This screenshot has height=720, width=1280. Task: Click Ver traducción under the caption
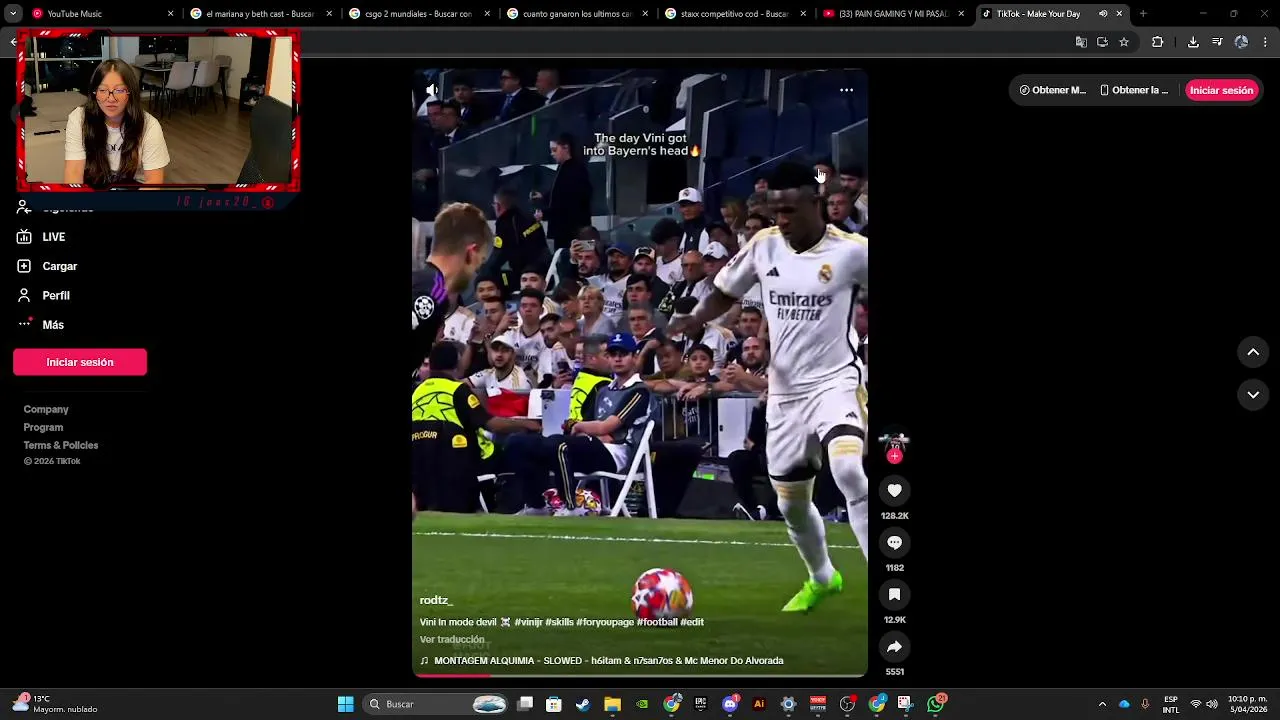click(x=452, y=640)
